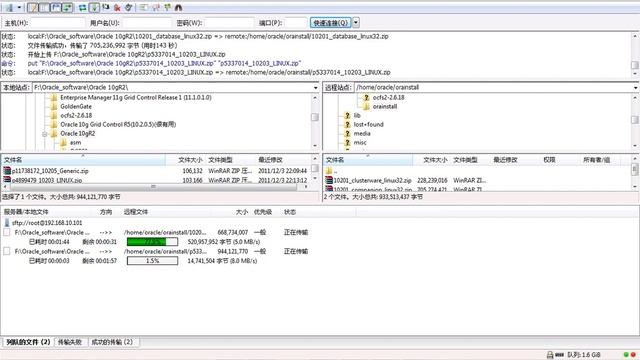Click the file icon of the 944,121,770 transfer
This screenshot has height=360, width=640.
7,251
